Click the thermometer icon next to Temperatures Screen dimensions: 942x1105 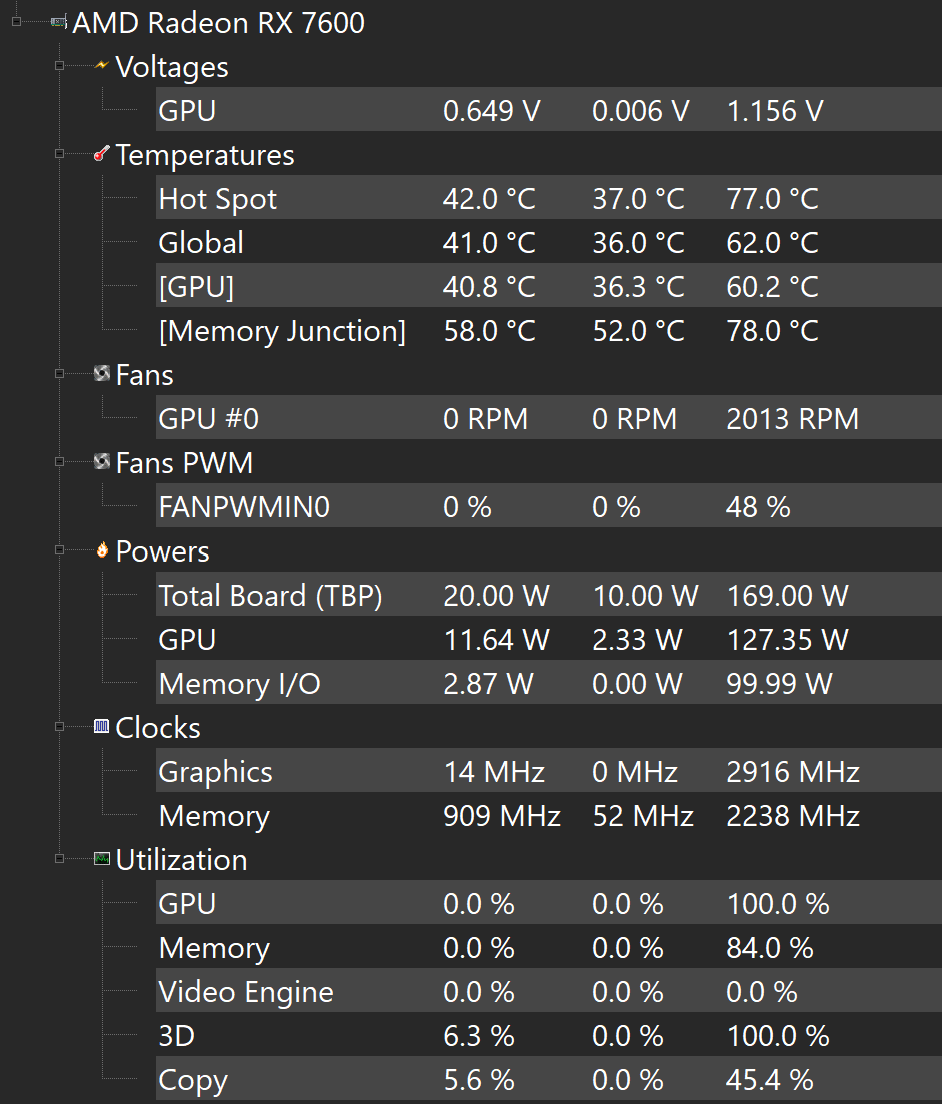[x=101, y=155]
